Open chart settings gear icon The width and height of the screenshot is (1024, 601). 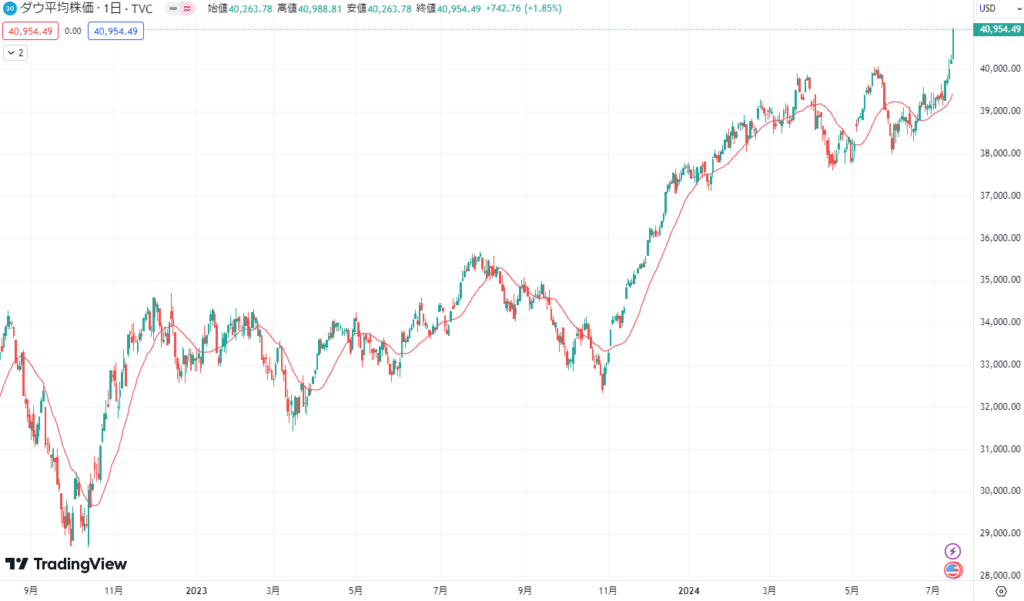click(999, 591)
